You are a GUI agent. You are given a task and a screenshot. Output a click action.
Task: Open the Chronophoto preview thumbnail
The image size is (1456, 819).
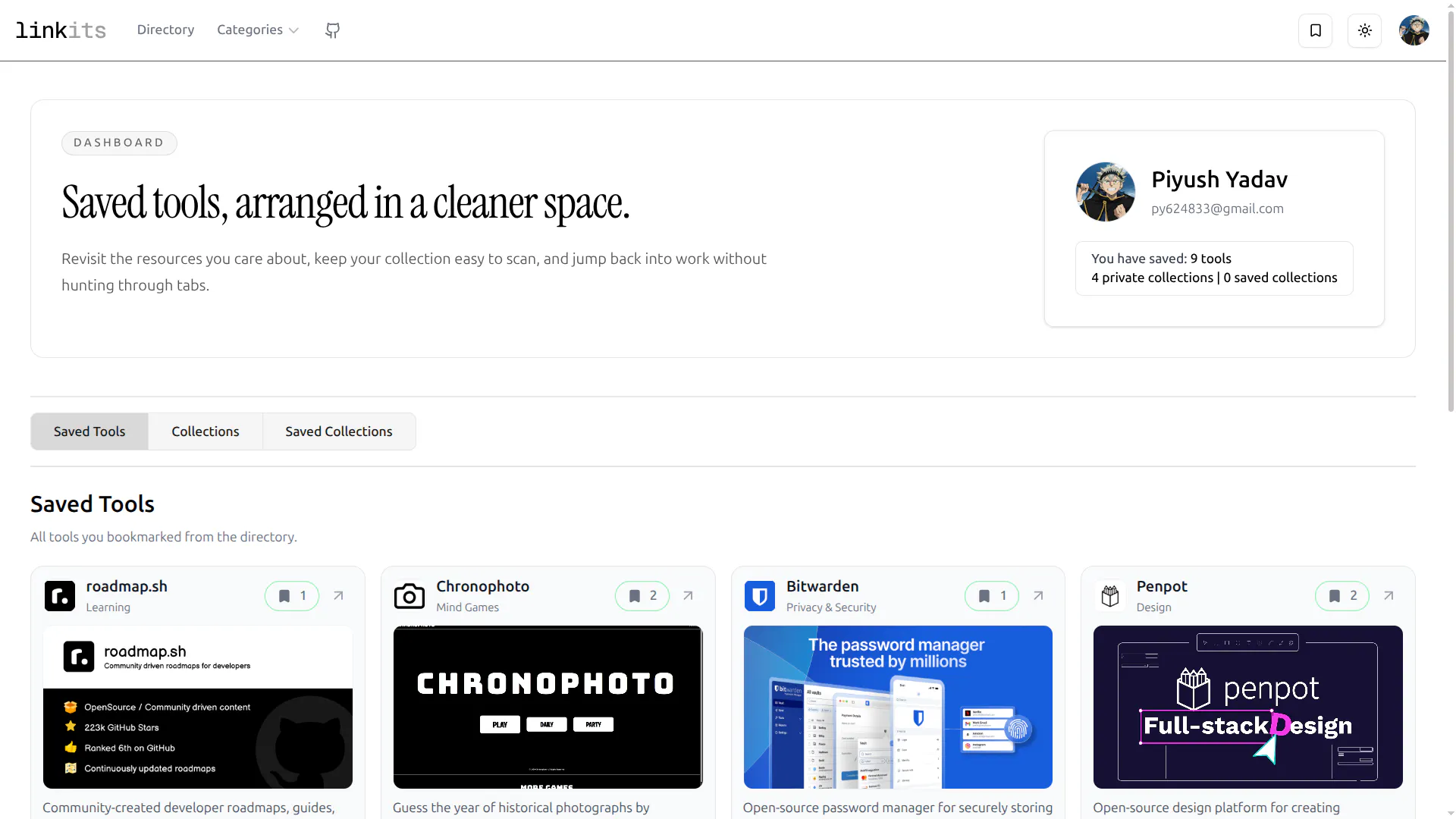click(x=548, y=707)
